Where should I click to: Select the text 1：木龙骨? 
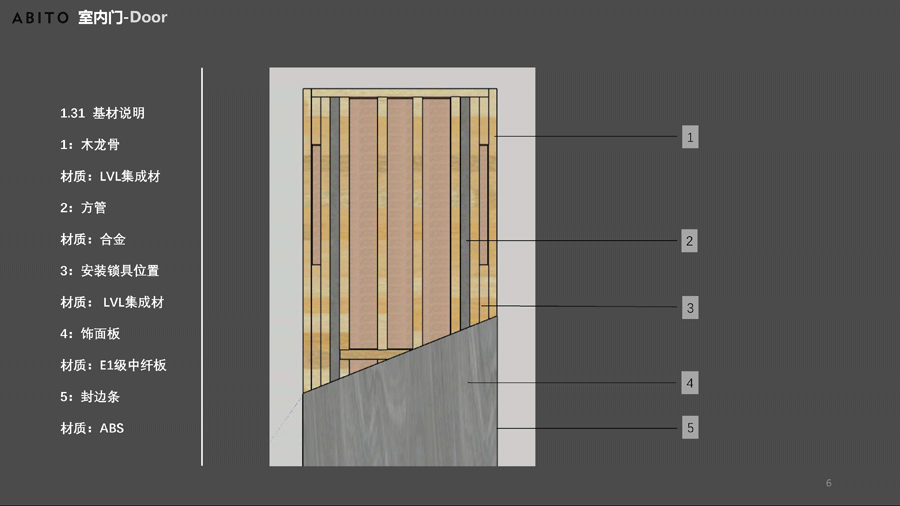point(90,145)
